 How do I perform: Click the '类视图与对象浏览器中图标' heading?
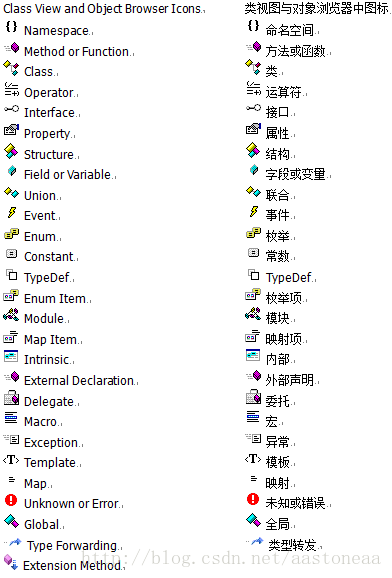pos(317,8)
